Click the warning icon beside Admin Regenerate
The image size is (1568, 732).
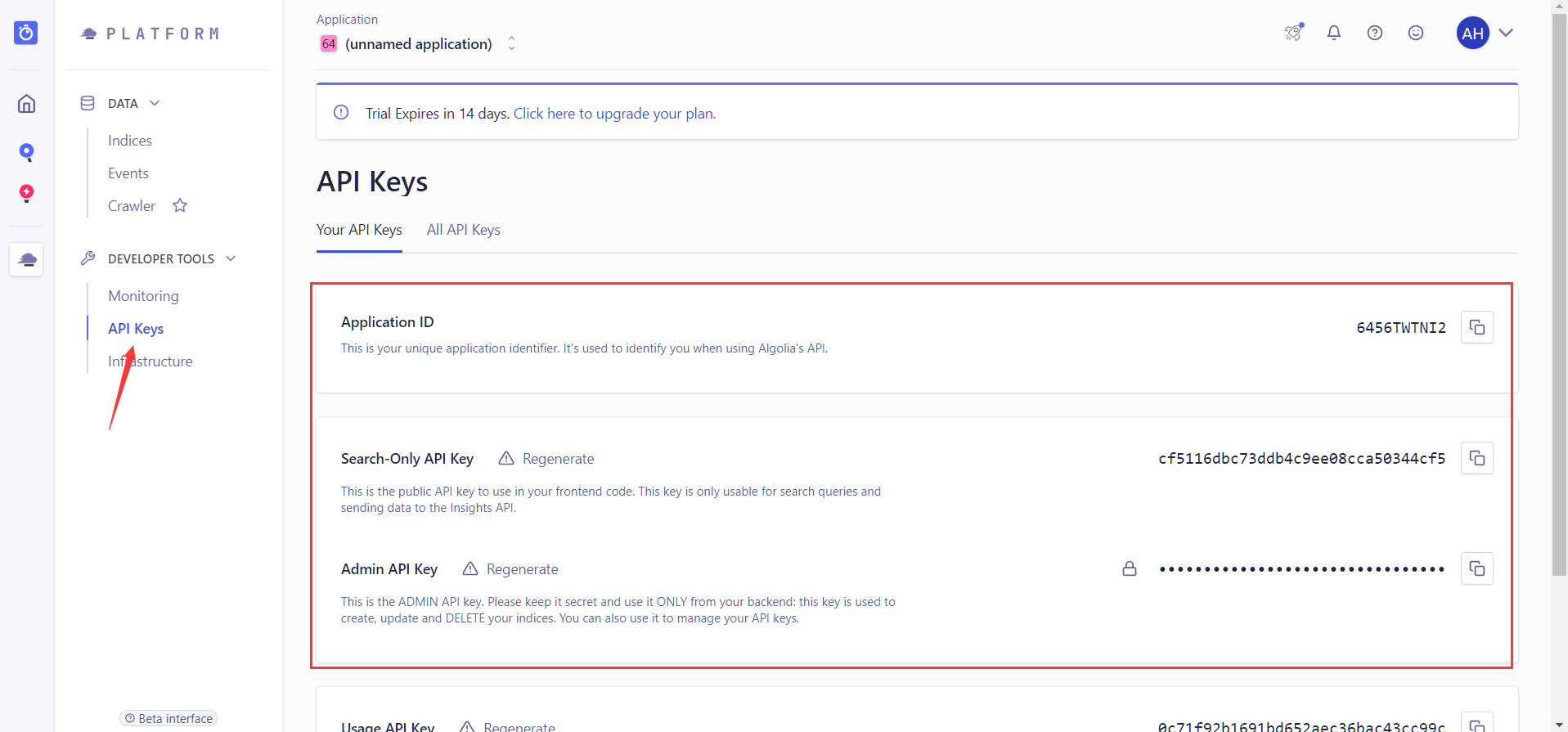point(470,568)
